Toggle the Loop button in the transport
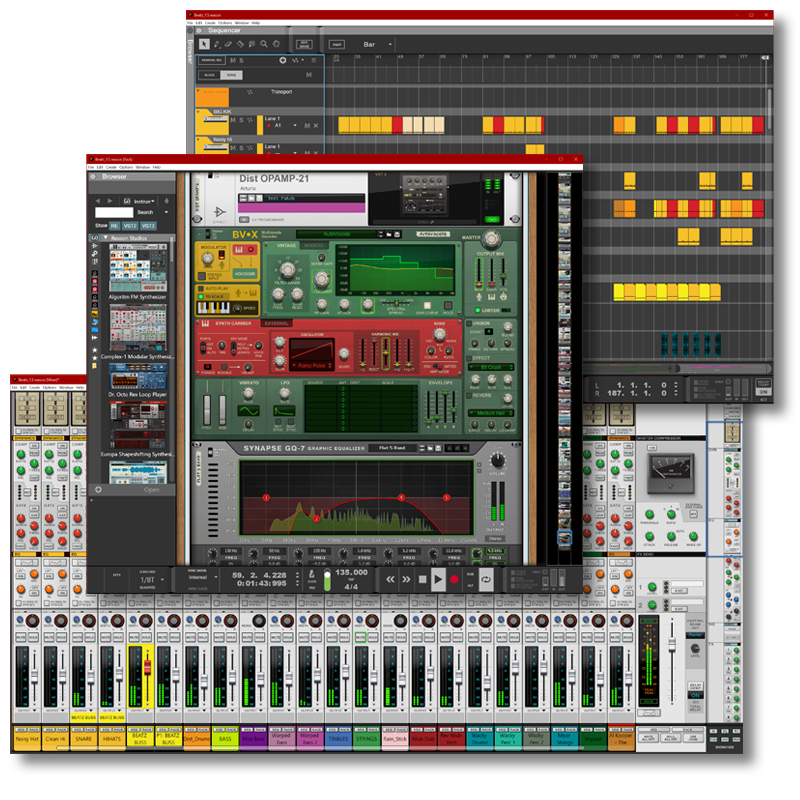 (x=487, y=579)
